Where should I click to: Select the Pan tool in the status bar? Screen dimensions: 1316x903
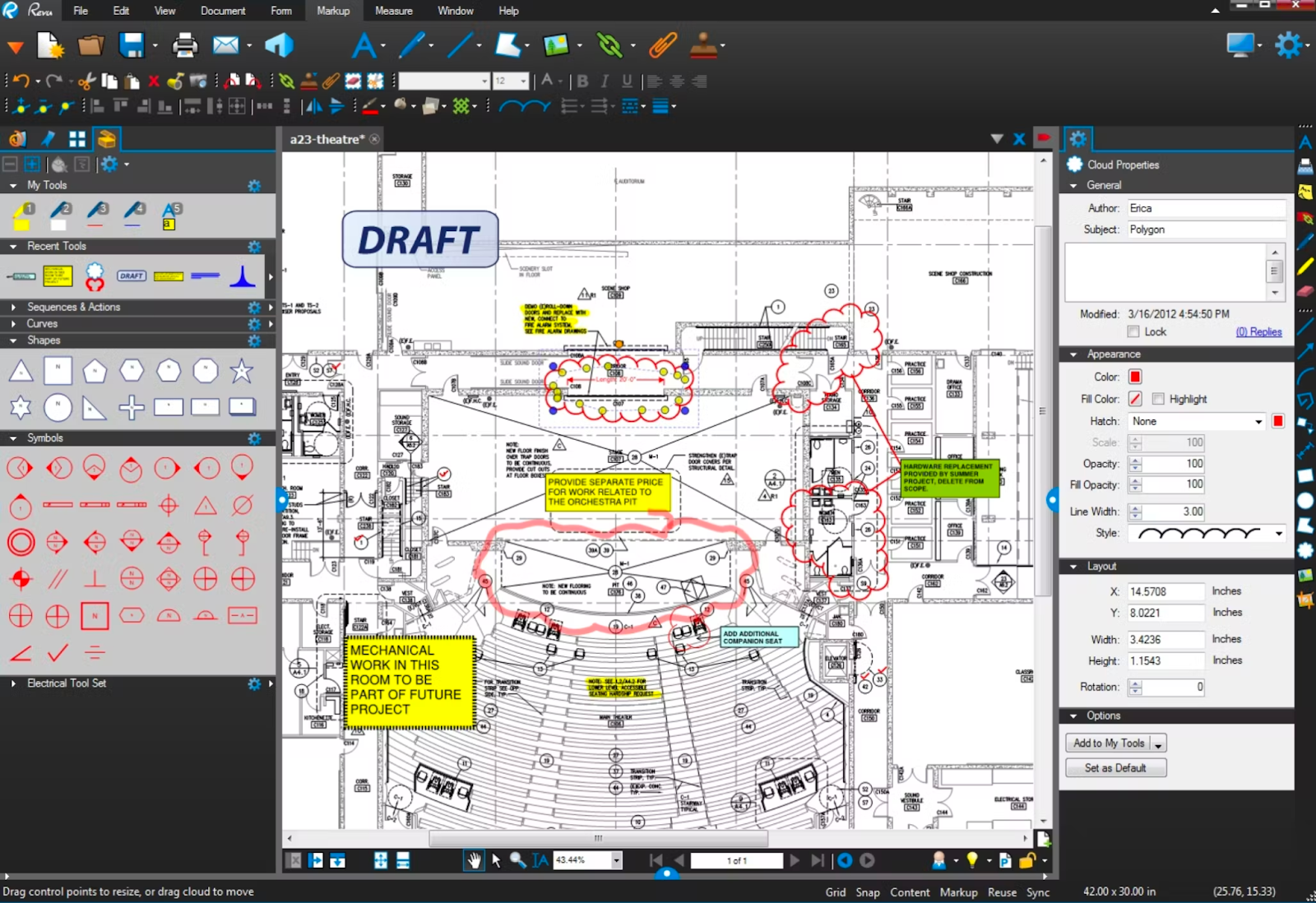[475, 860]
